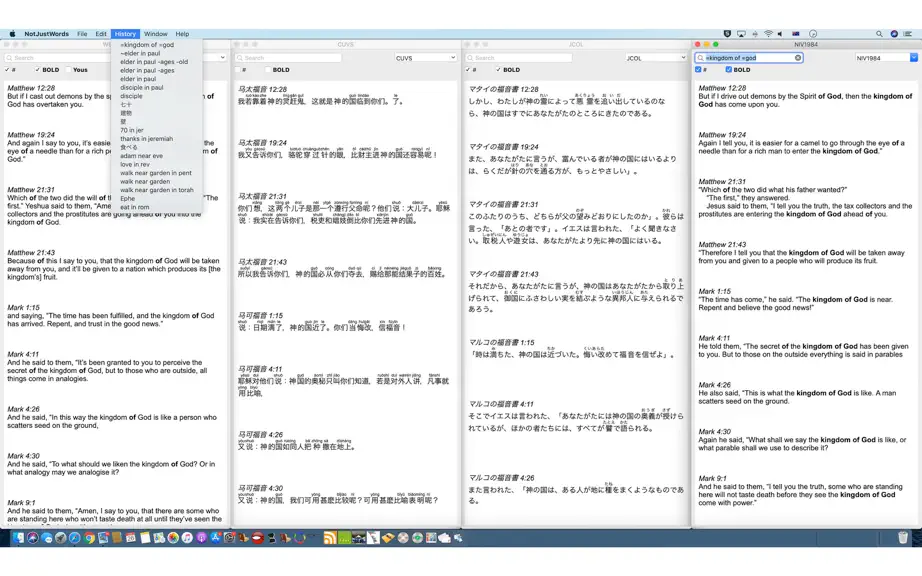The width and height of the screenshot is (922, 576).
Task: Click 'Mark 9:1' reference in NIV1984 window
Action: (712, 478)
